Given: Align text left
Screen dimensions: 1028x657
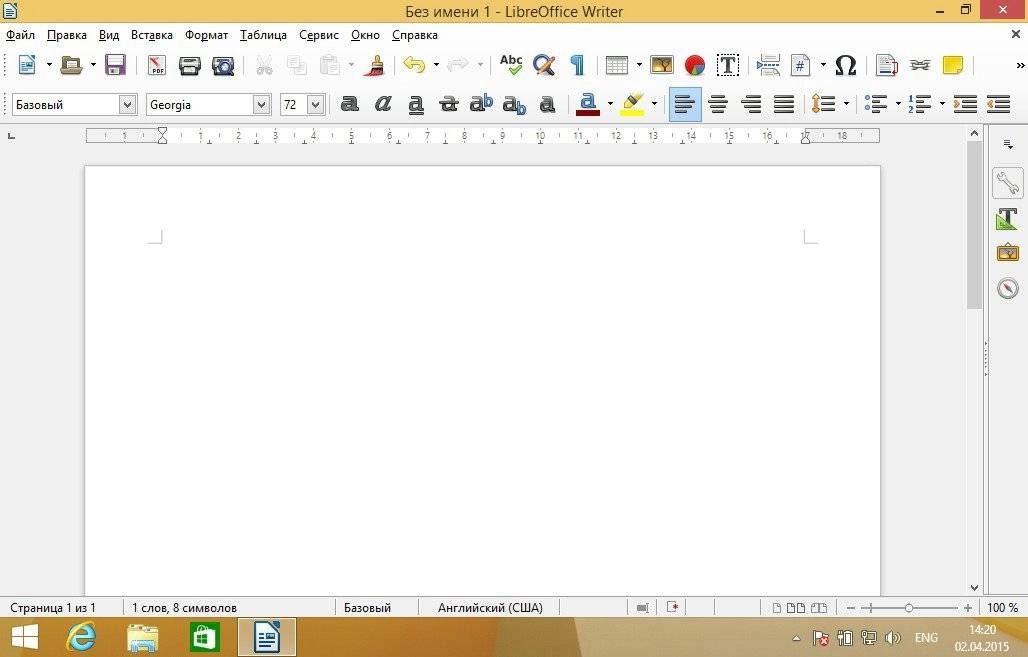Looking at the screenshot, I should (685, 104).
